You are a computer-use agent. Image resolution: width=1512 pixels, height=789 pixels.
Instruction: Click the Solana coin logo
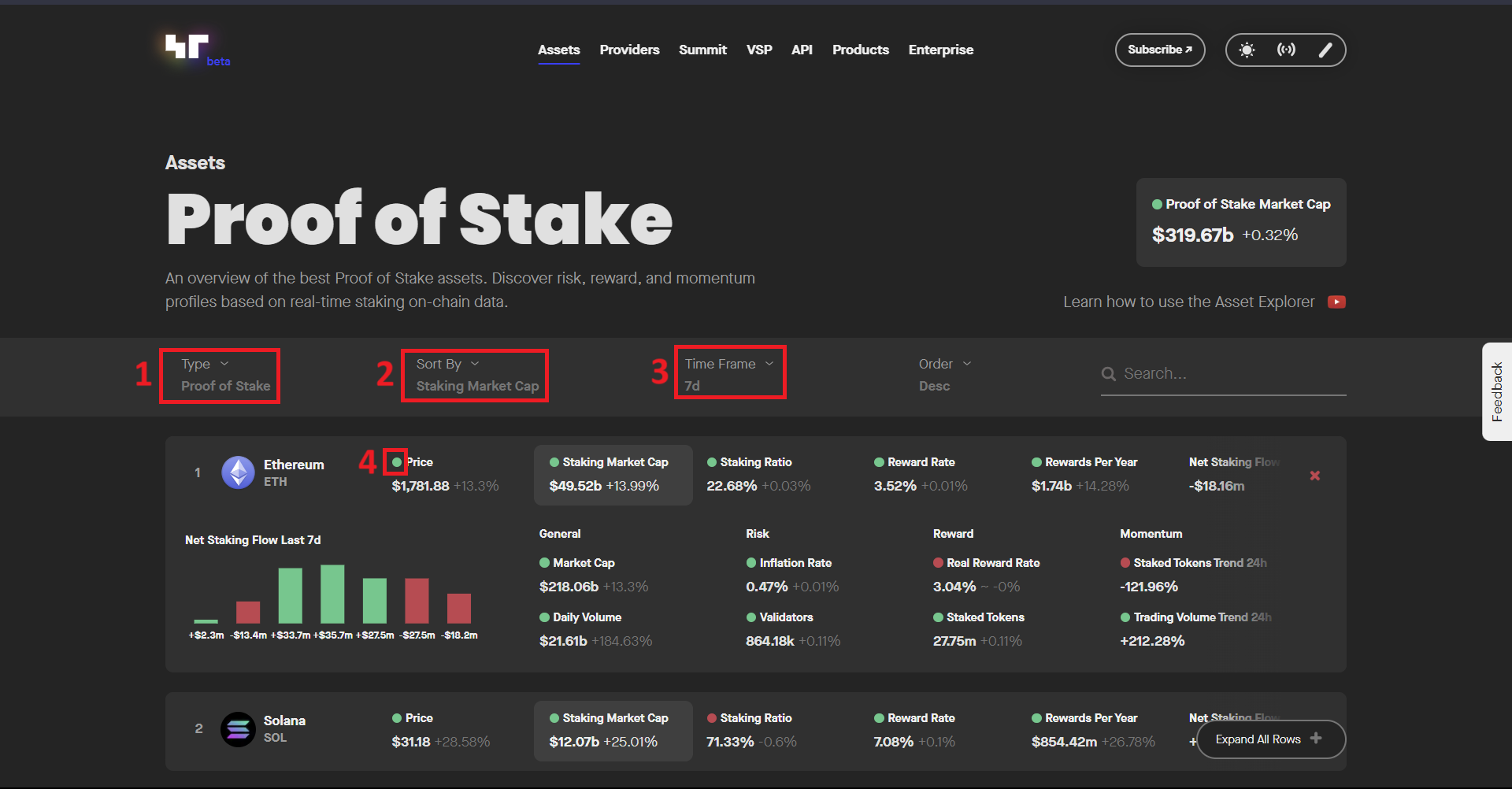tap(238, 729)
